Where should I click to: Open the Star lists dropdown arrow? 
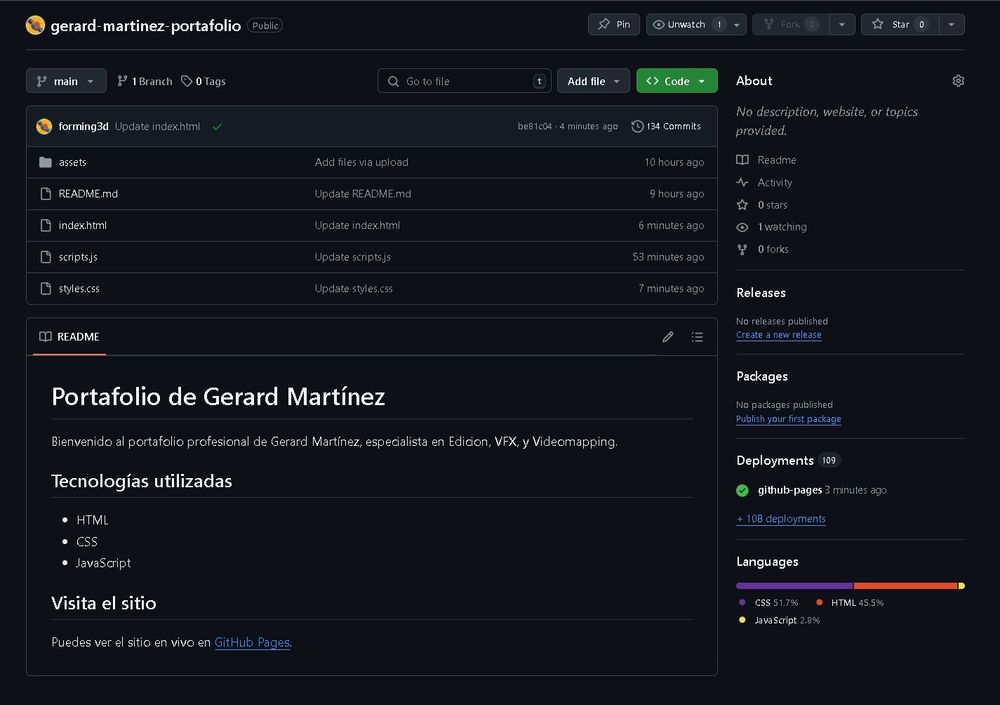[951, 24]
